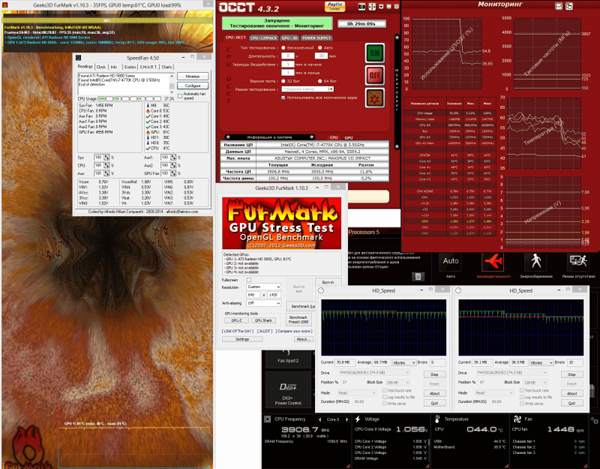Click the gear icon beside AI Suite Fan panel
The width and height of the screenshot is (600, 469).
click(594, 421)
